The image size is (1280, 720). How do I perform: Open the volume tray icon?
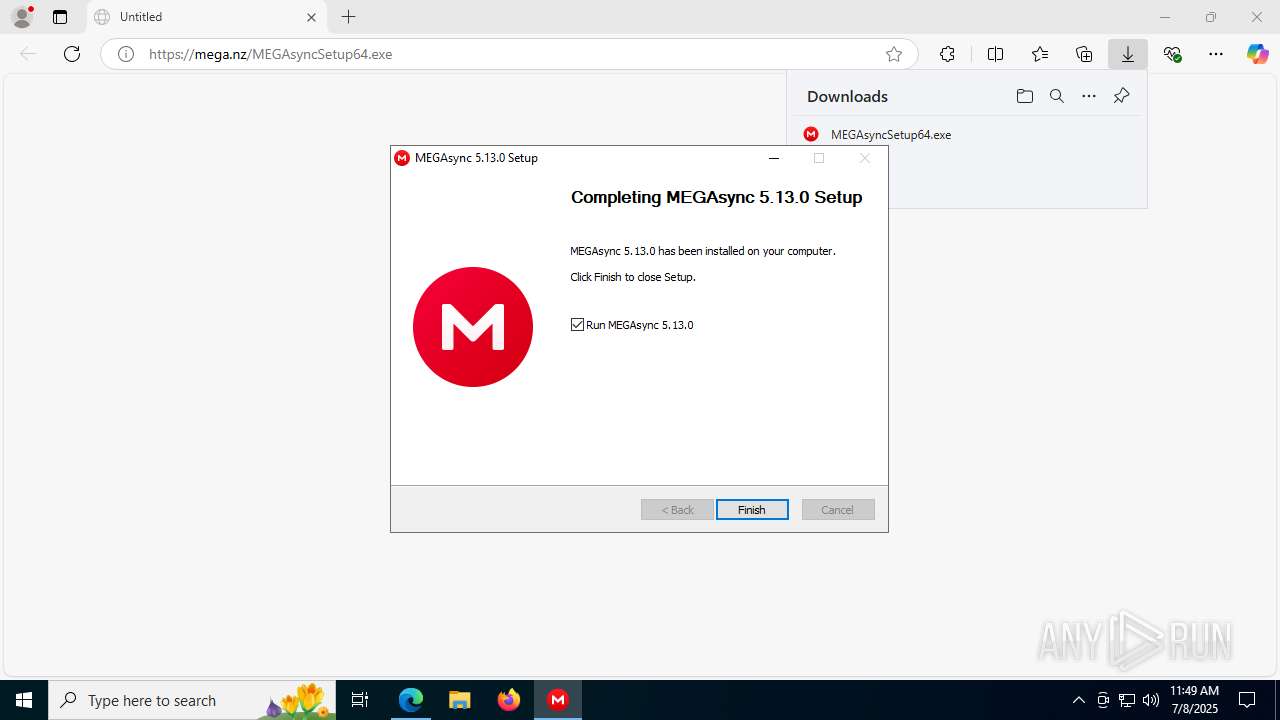click(x=1151, y=700)
